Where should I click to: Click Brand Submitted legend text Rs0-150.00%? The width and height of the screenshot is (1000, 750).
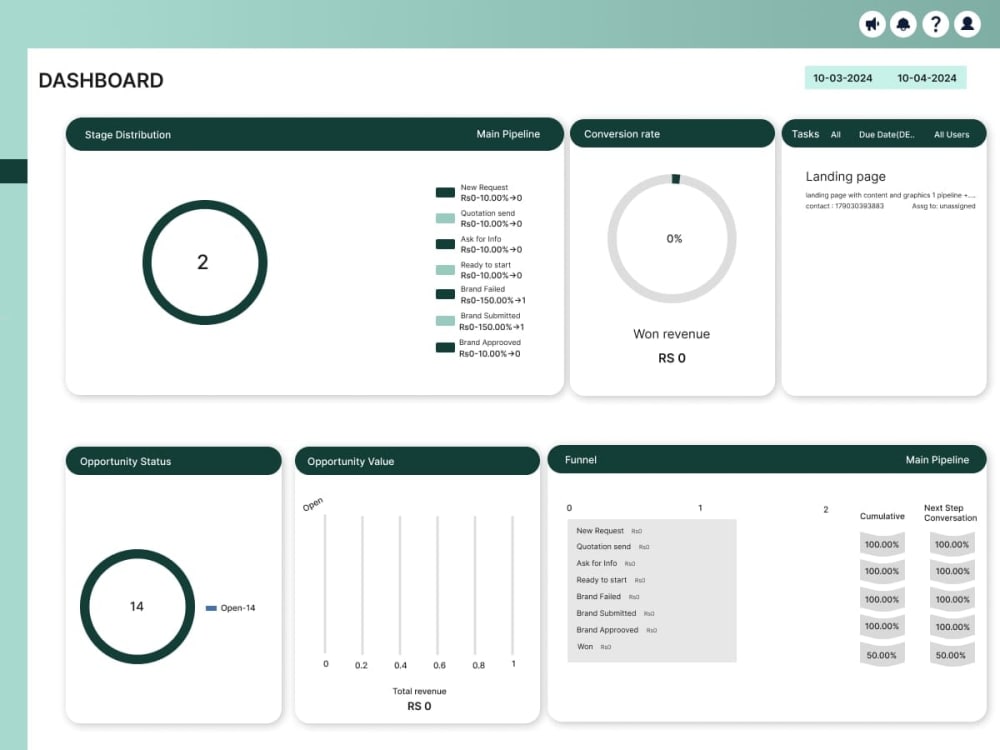click(x=492, y=327)
